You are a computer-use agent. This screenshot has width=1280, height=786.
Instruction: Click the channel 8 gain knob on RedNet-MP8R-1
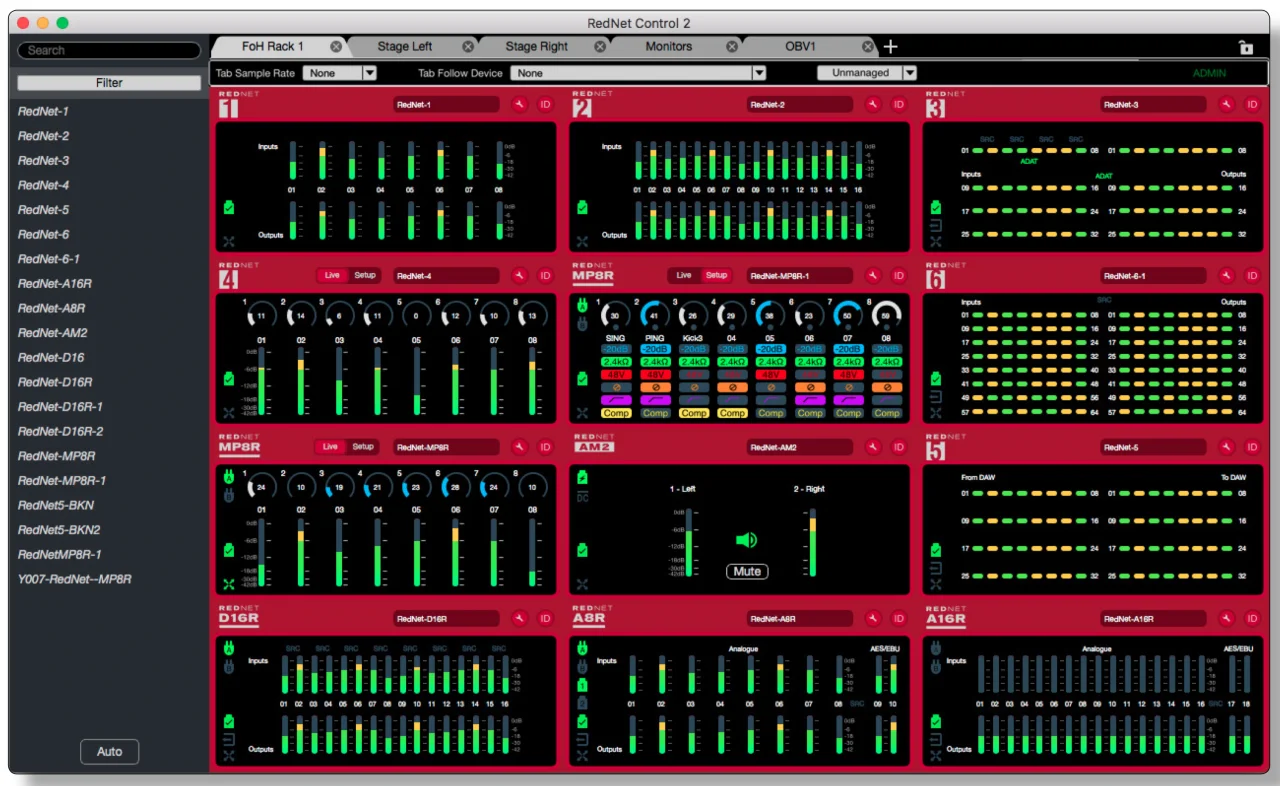pyautogui.click(x=886, y=316)
